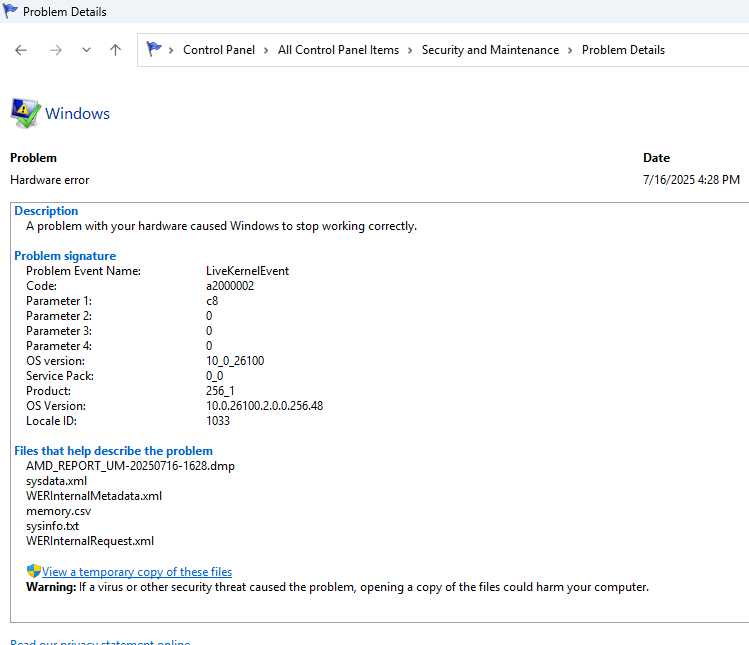Click the Windows heading text

pyautogui.click(x=78, y=113)
